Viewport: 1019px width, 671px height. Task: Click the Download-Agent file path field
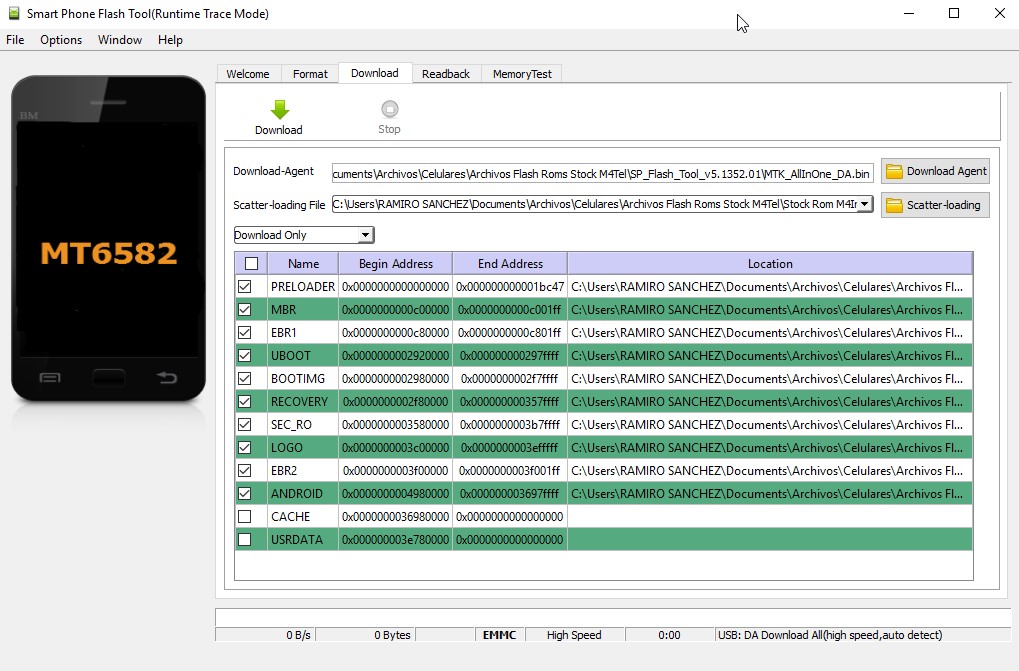[600, 171]
